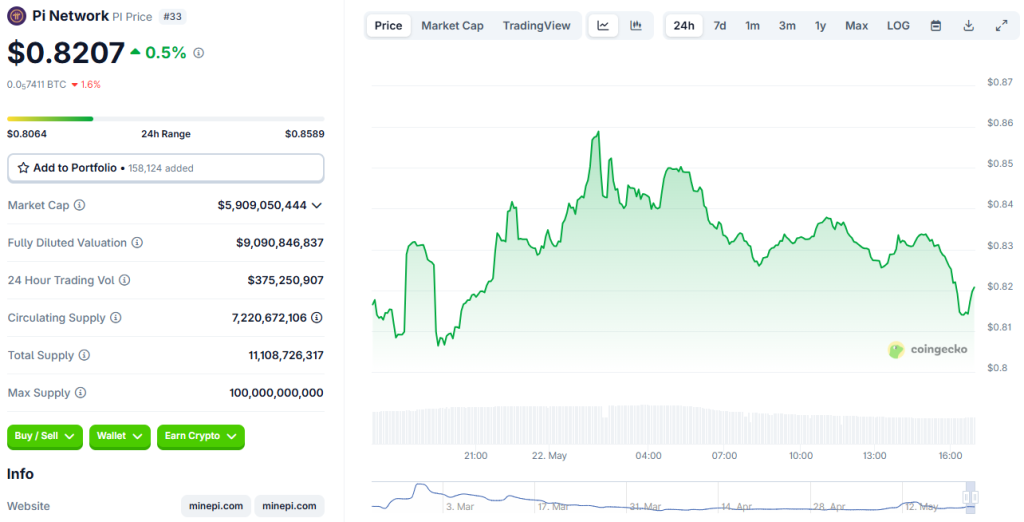Expand chart to fullscreen
Image resolution: width=1024 pixels, height=522 pixels.
pyautogui.click(x=1001, y=26)
